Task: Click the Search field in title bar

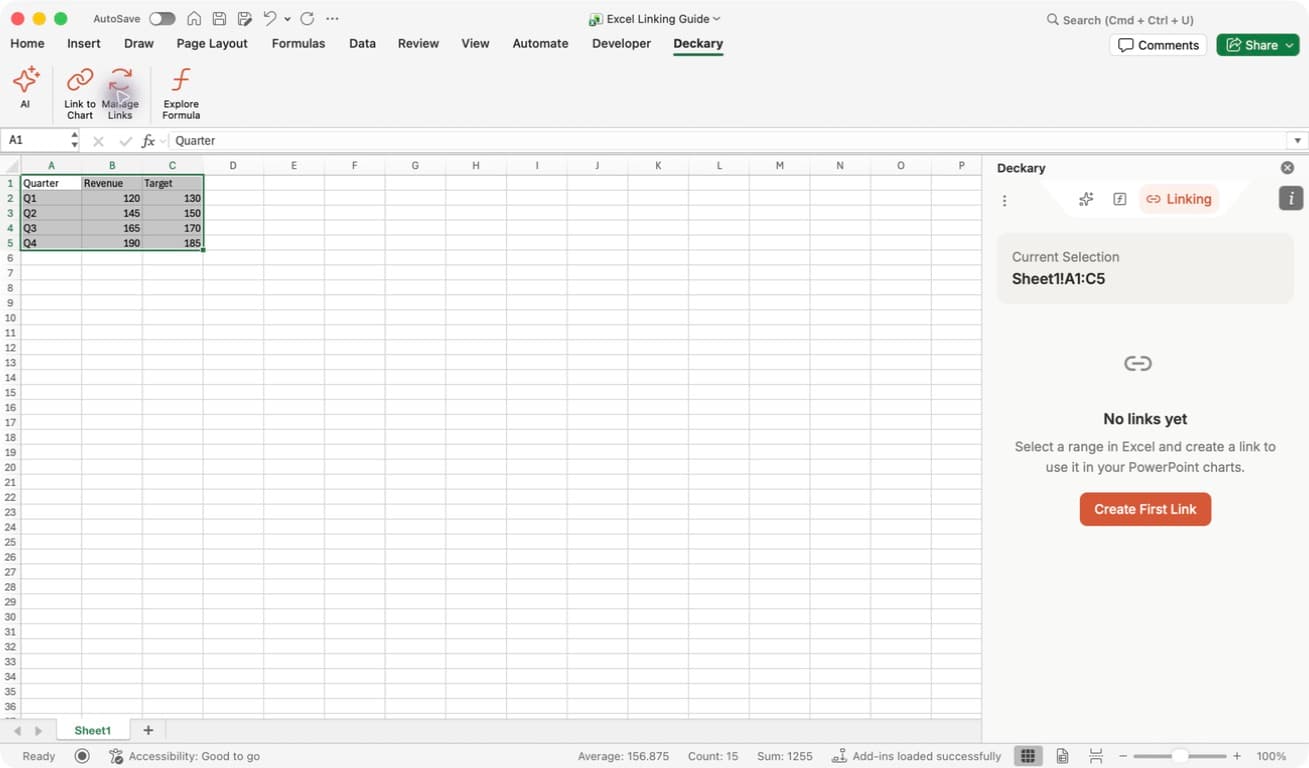Action: pos(1120,19)
